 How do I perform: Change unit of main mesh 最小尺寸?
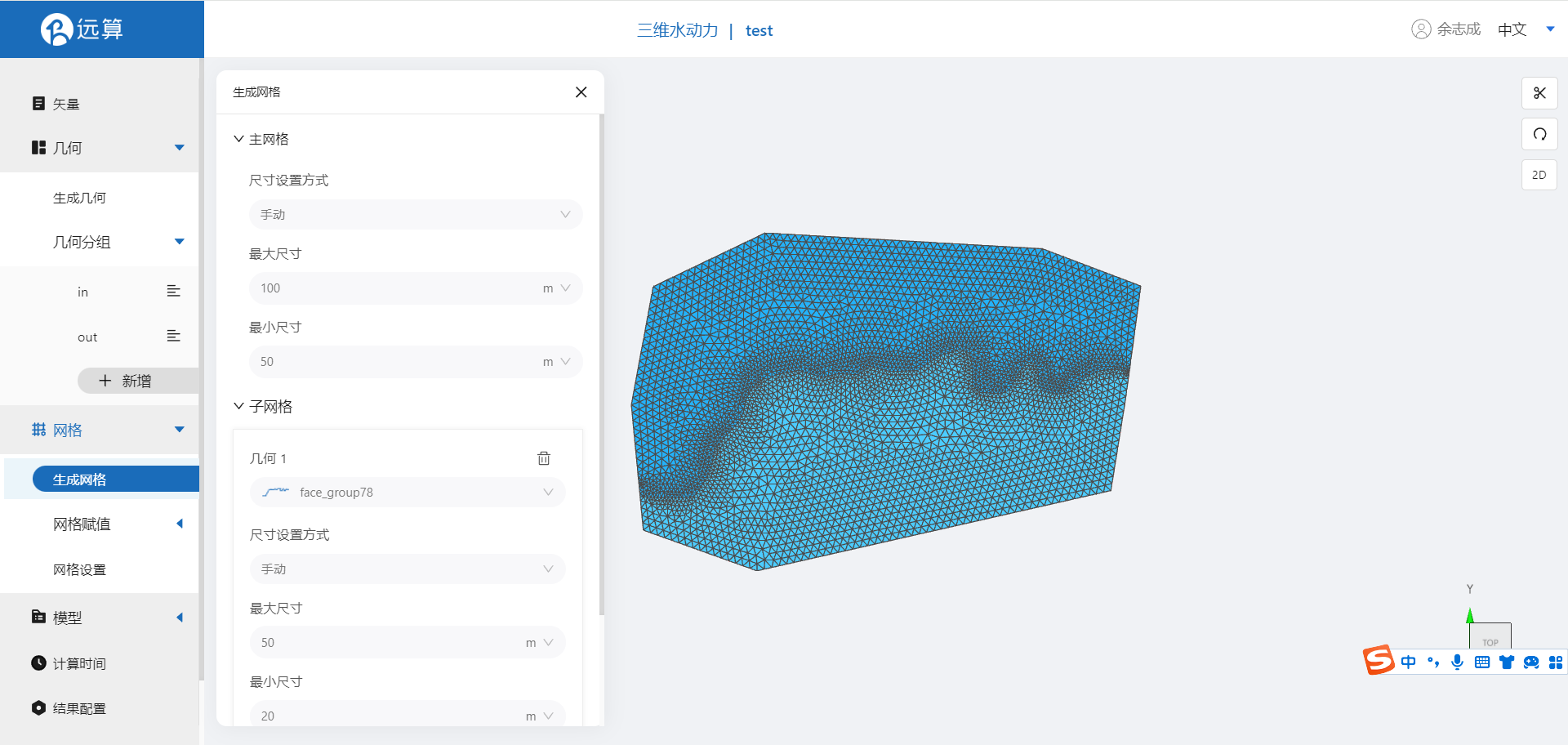pos(557,362)
